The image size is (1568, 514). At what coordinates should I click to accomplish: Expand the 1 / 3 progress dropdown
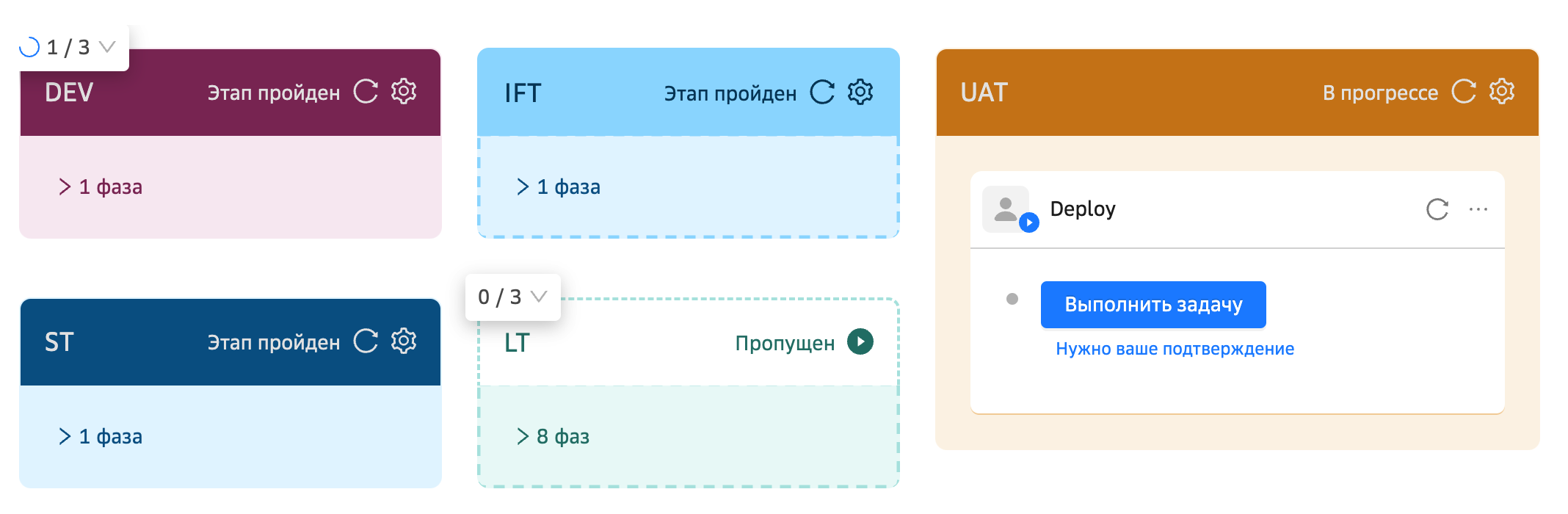(107, 47)
